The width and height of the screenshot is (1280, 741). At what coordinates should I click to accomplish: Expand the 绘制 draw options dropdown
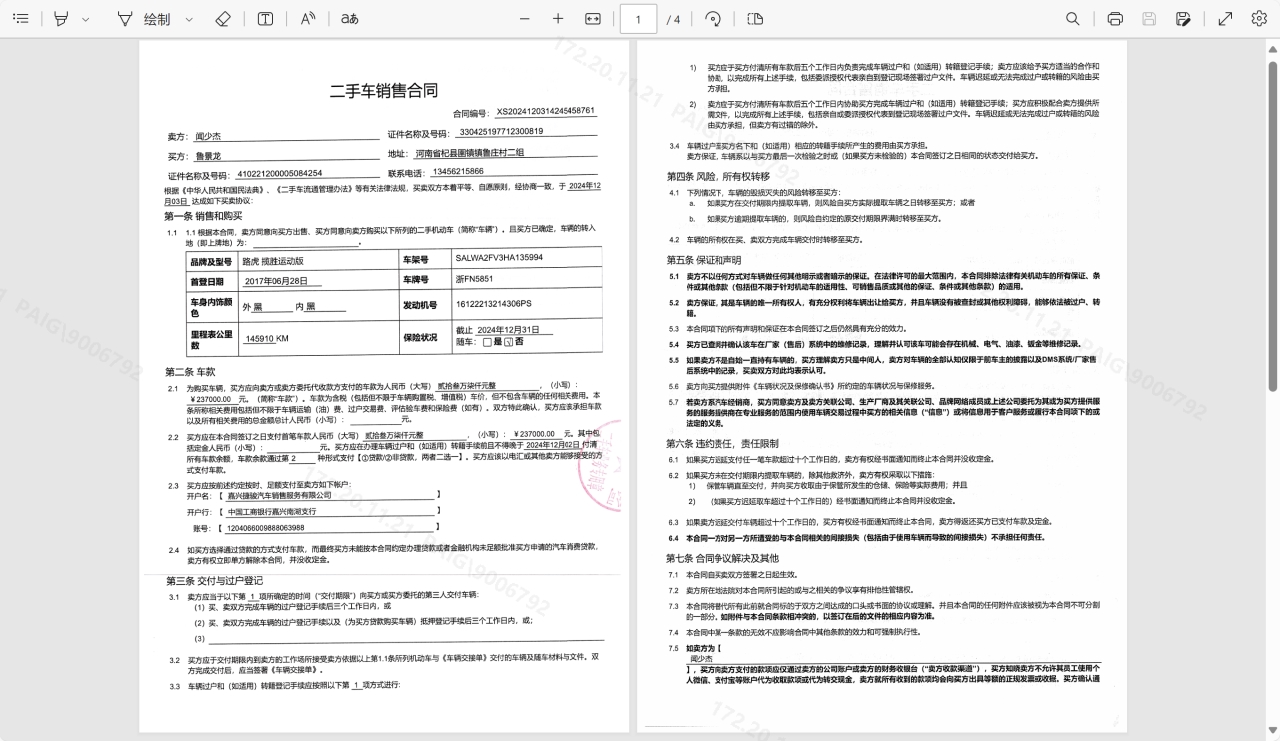pyautogui.click(x=189, y=19)
